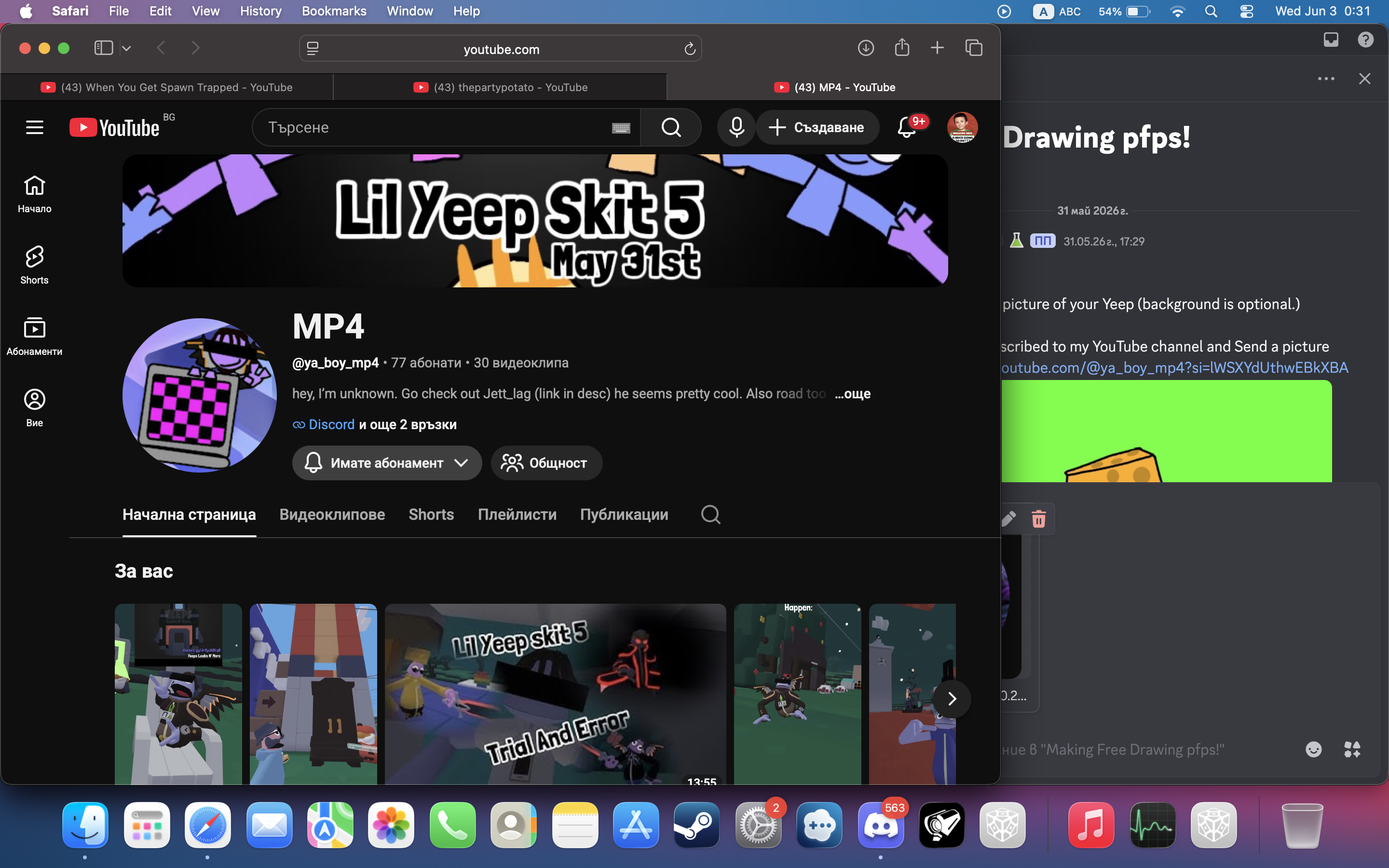
Task: Show next videos in За вас carousel
Action: tap(952, 699)
